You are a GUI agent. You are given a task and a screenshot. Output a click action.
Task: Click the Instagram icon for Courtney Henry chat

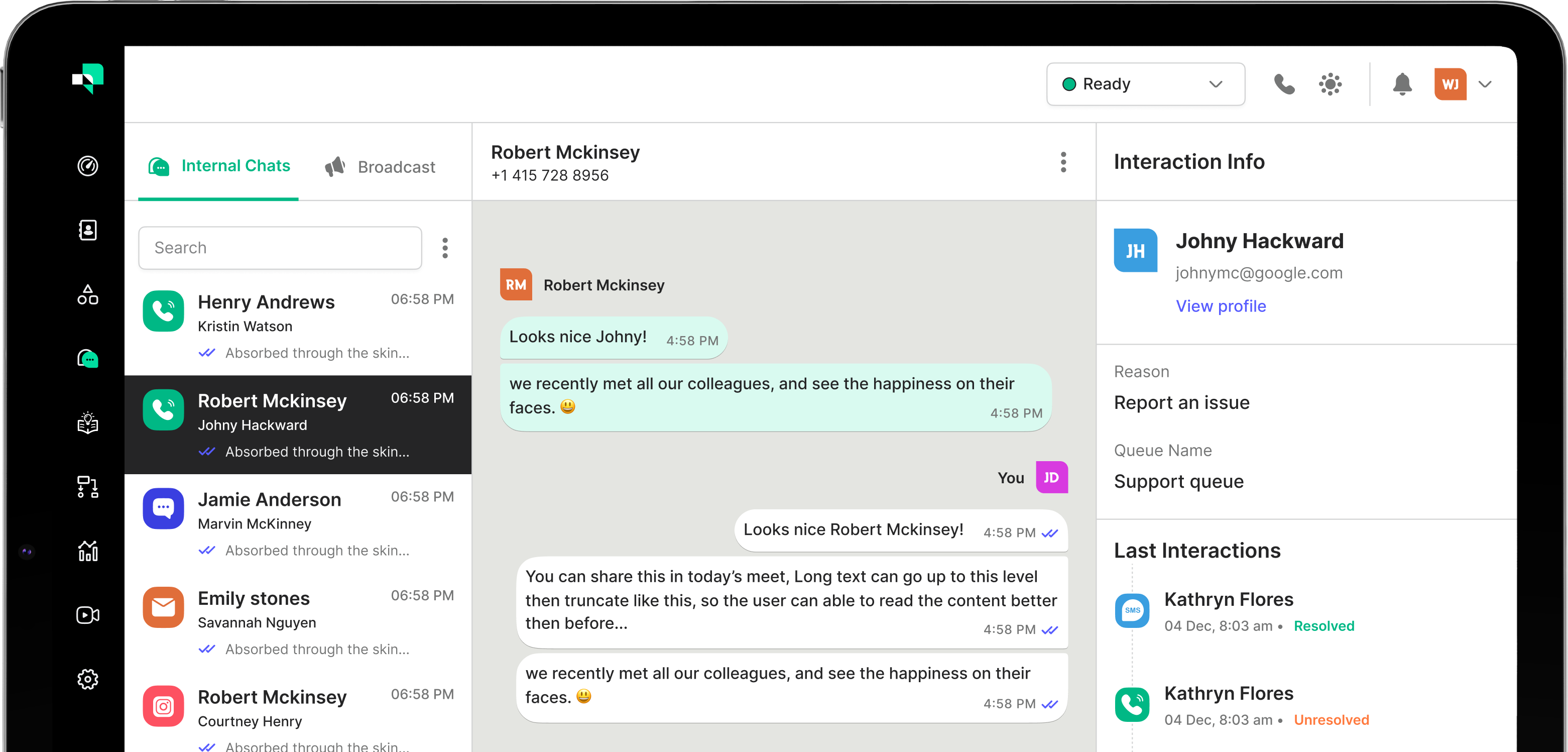pyautogui.click(x=163, y=706)
